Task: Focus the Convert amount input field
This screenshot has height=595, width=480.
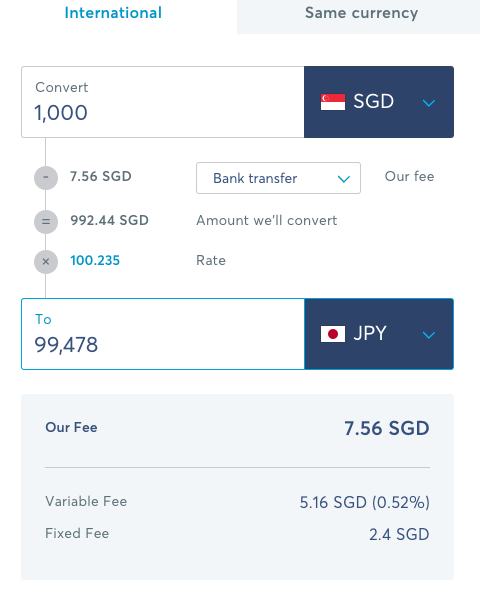Action: tap(163, 102)
